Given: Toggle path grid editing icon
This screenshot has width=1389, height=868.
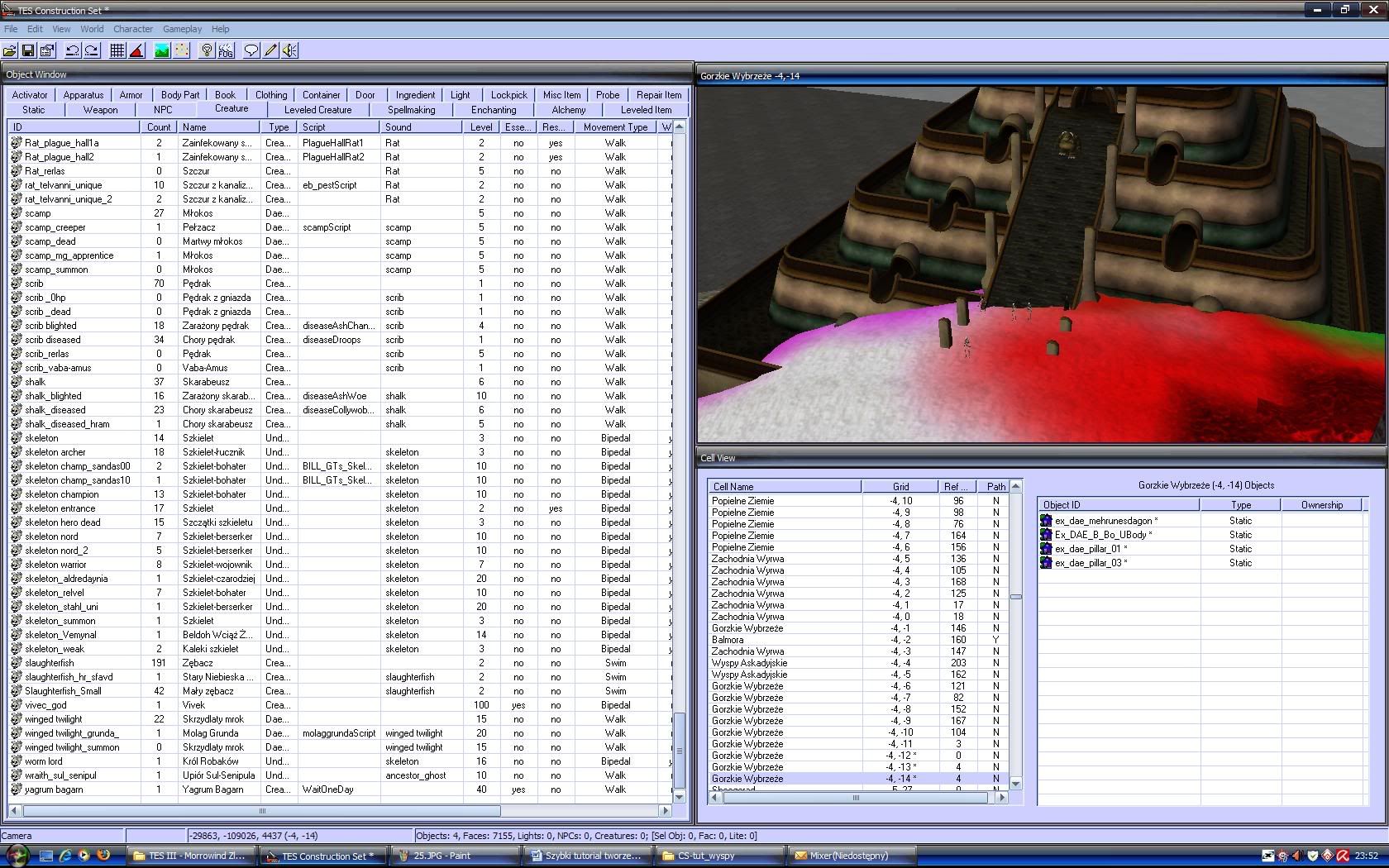Looking at the screenshot, I should tap(181, 50).
